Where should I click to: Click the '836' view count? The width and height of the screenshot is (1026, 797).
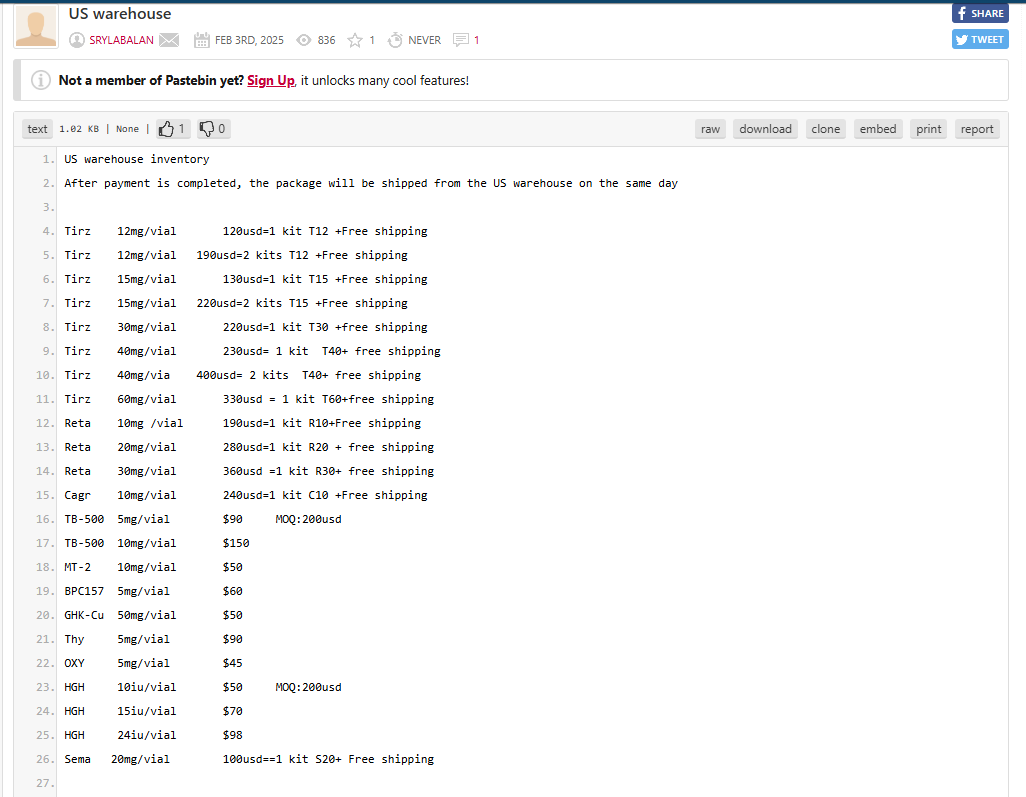pyautogui.click(x=327, y=40)
